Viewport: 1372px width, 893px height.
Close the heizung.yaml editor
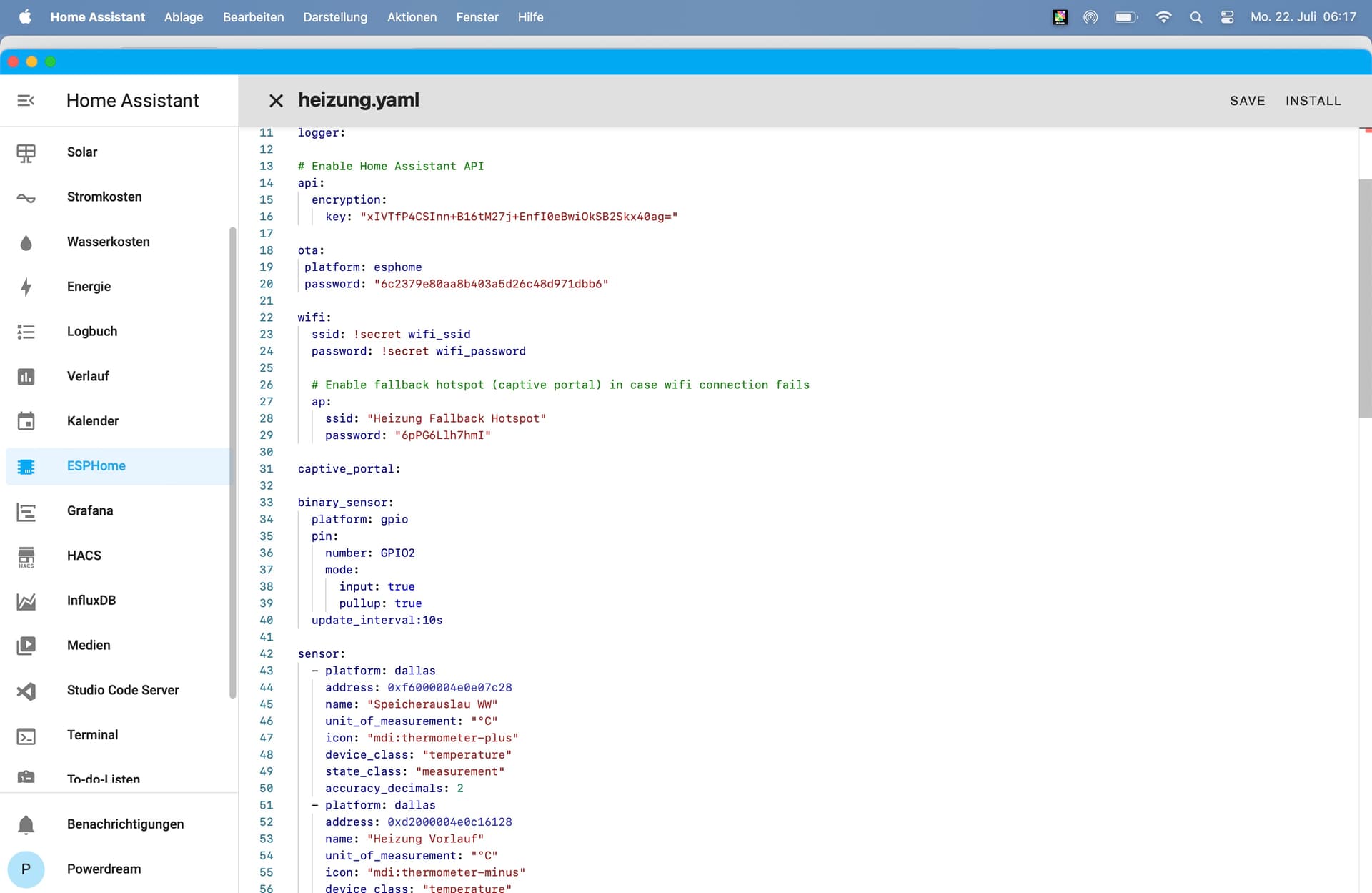pyautogui.click(x=276, y=101)
